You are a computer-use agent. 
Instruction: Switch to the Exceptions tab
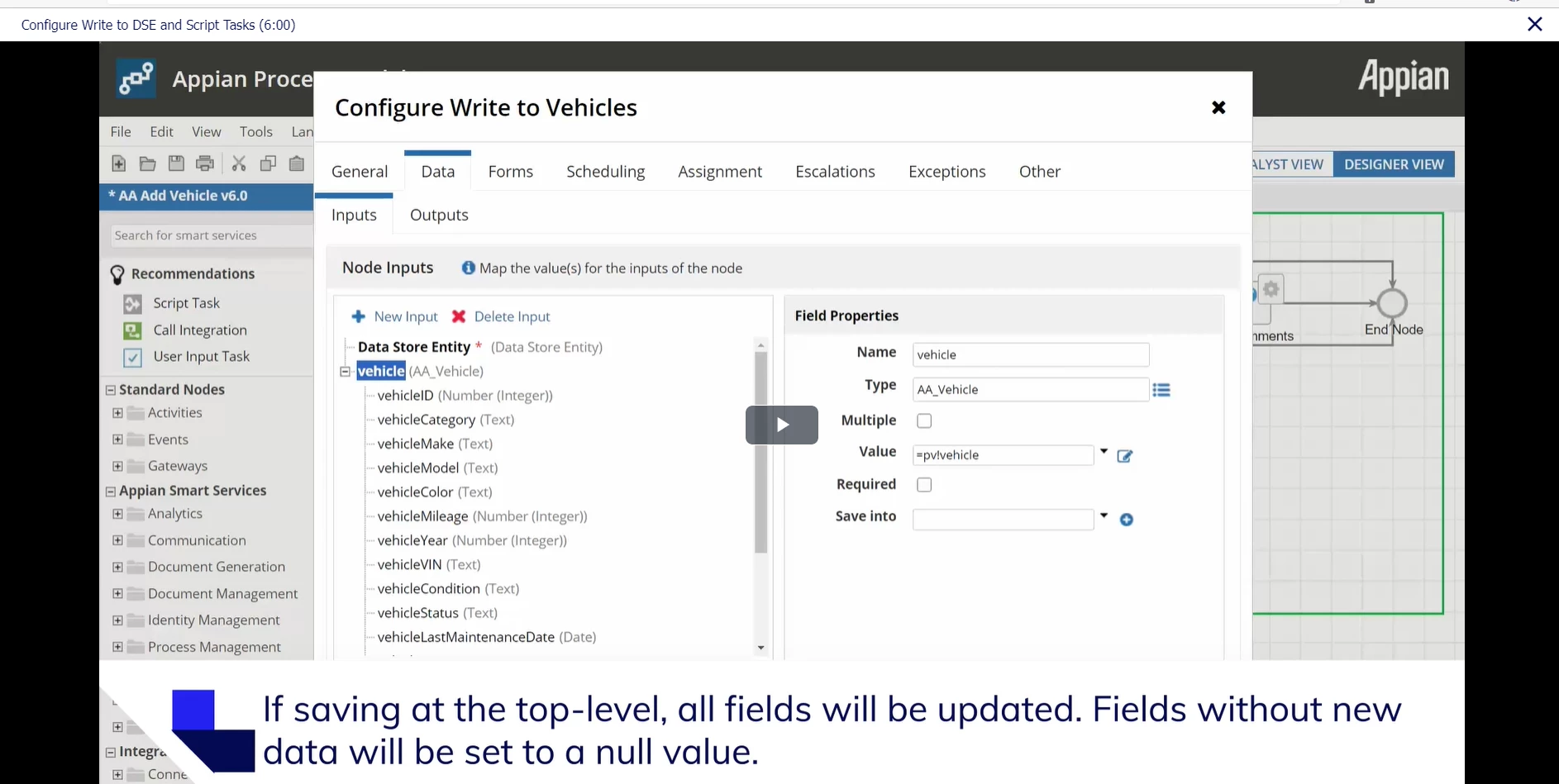(947, 172)
